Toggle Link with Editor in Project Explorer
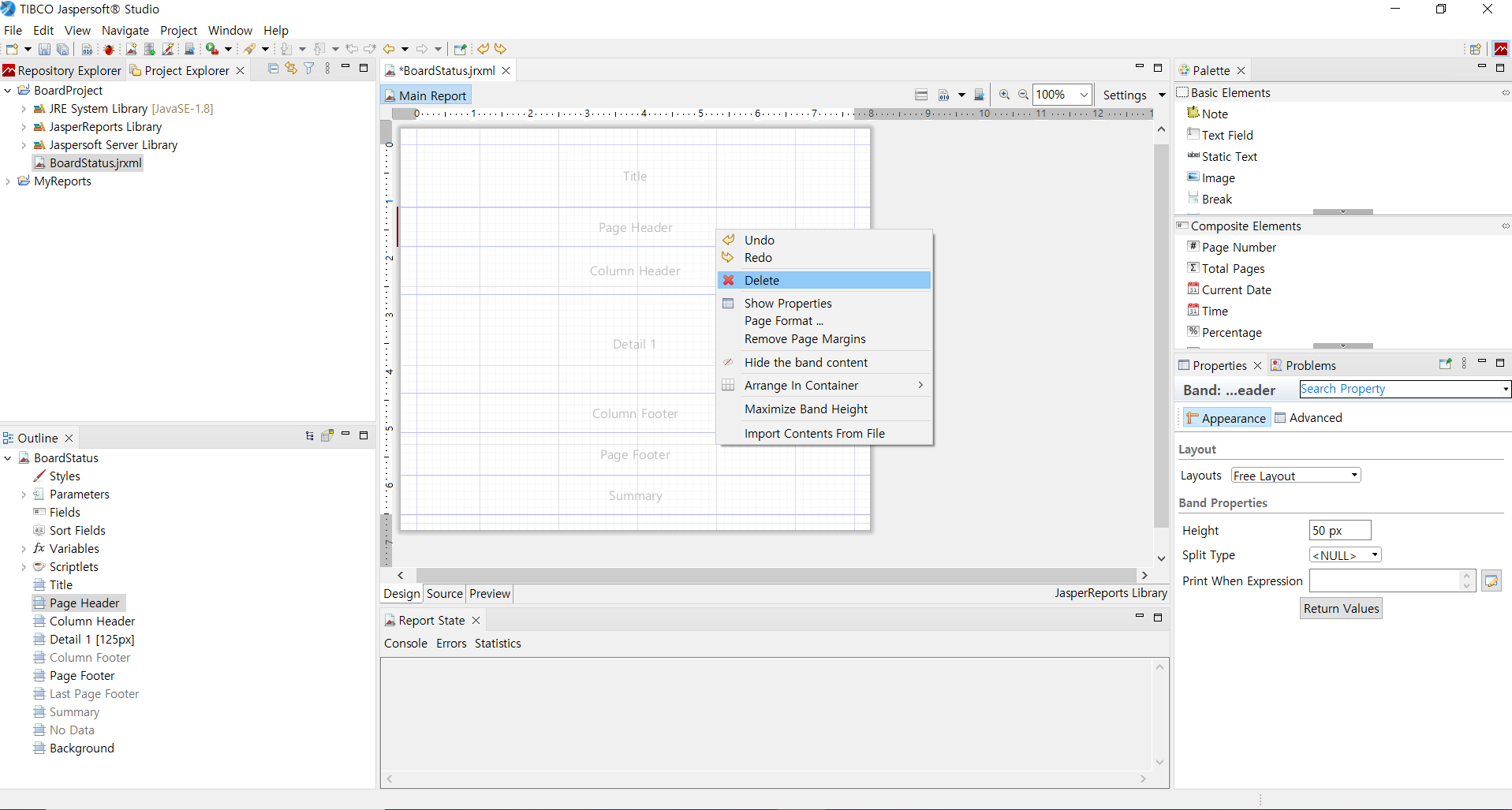The height and width of the screenshot is (810, 1512). coord(291,69)
